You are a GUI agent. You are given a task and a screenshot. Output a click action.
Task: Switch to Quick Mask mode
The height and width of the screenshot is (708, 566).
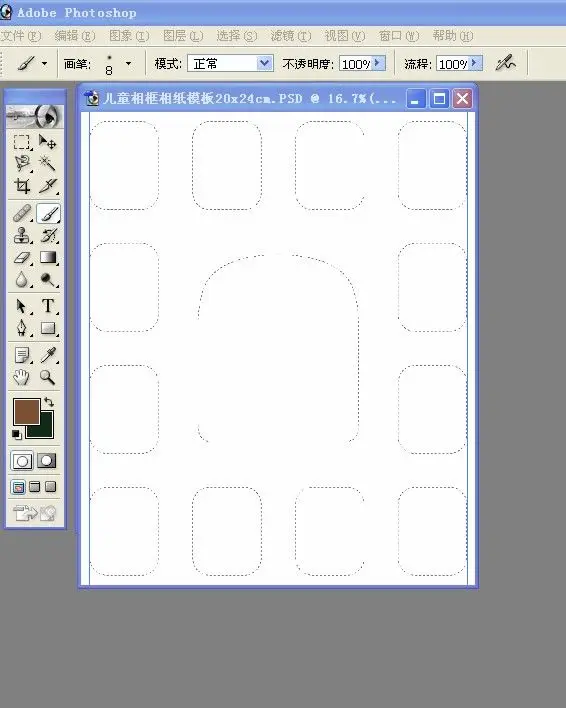coord(46,461)
